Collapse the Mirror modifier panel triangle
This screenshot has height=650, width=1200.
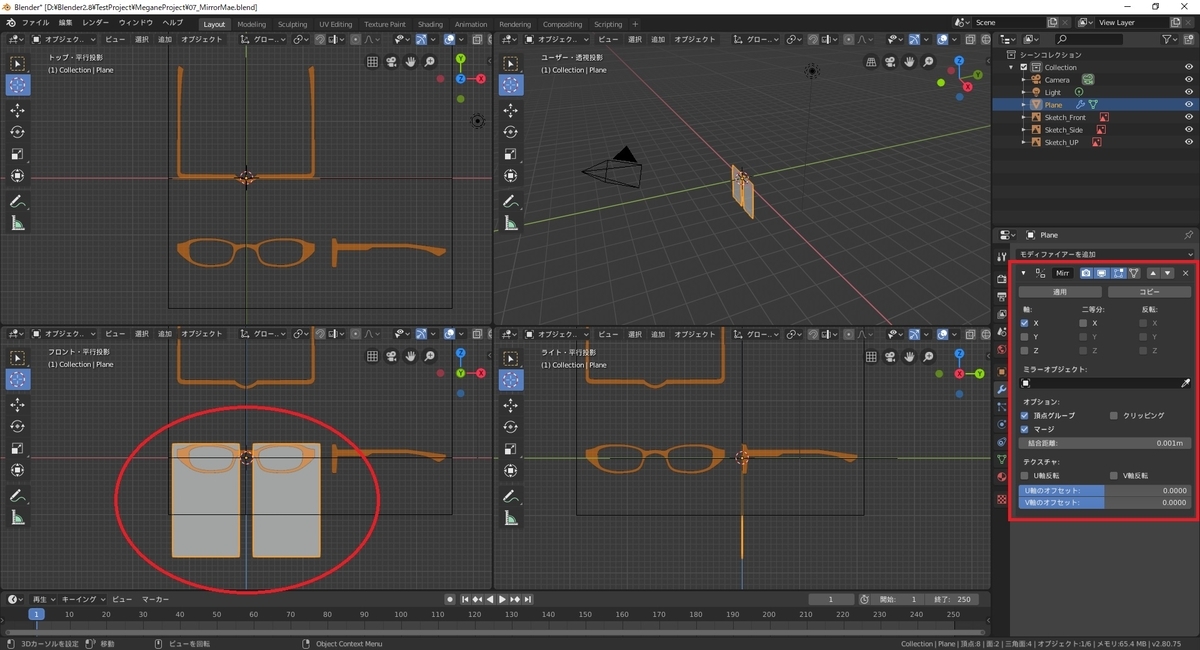coord(1024,273)
